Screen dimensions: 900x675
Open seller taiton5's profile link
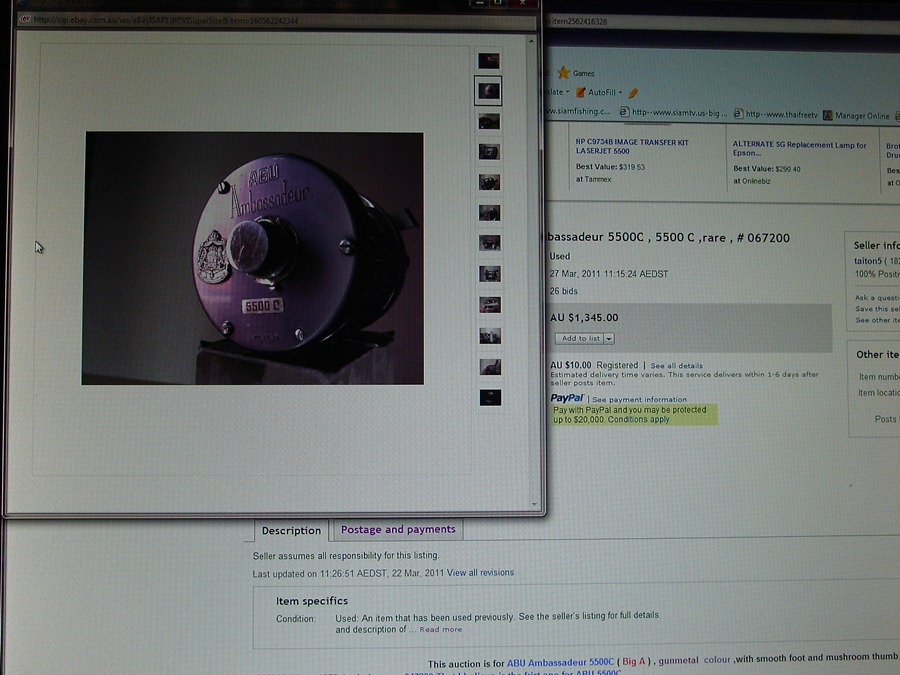pyautogui.click(x=868, y=261)
